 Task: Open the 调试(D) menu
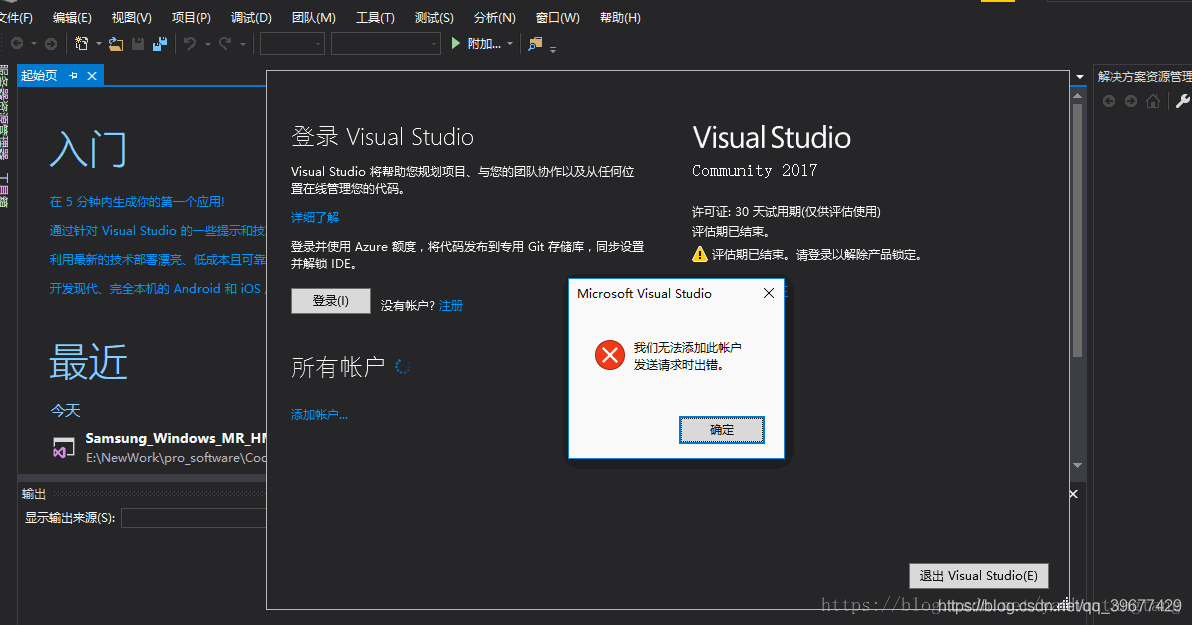click(x=252, y=17)
